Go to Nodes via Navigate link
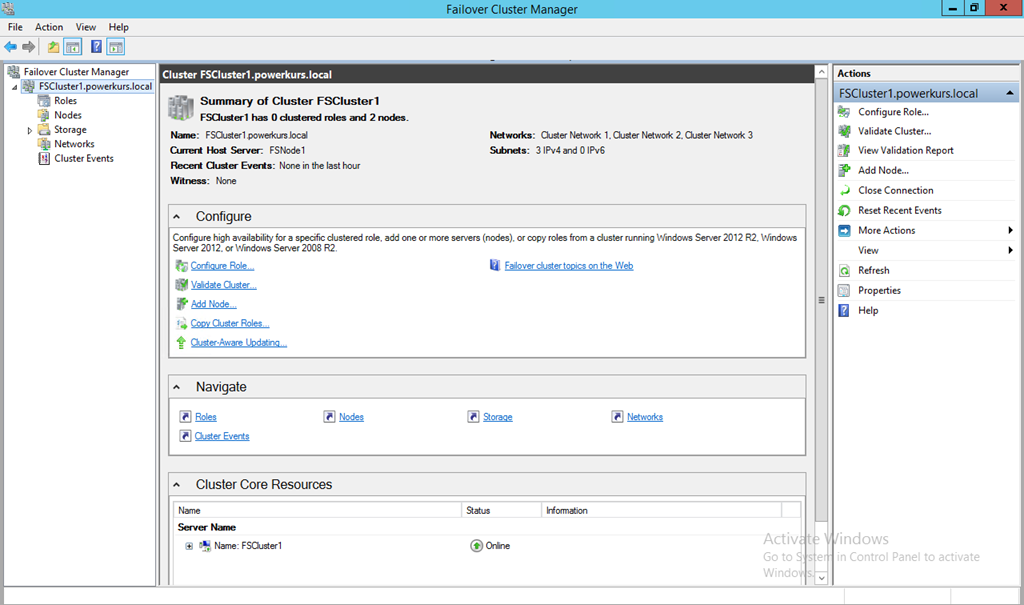Viewport: 1024px width, 605px height. pyautogui.click(x=351, y=417)
